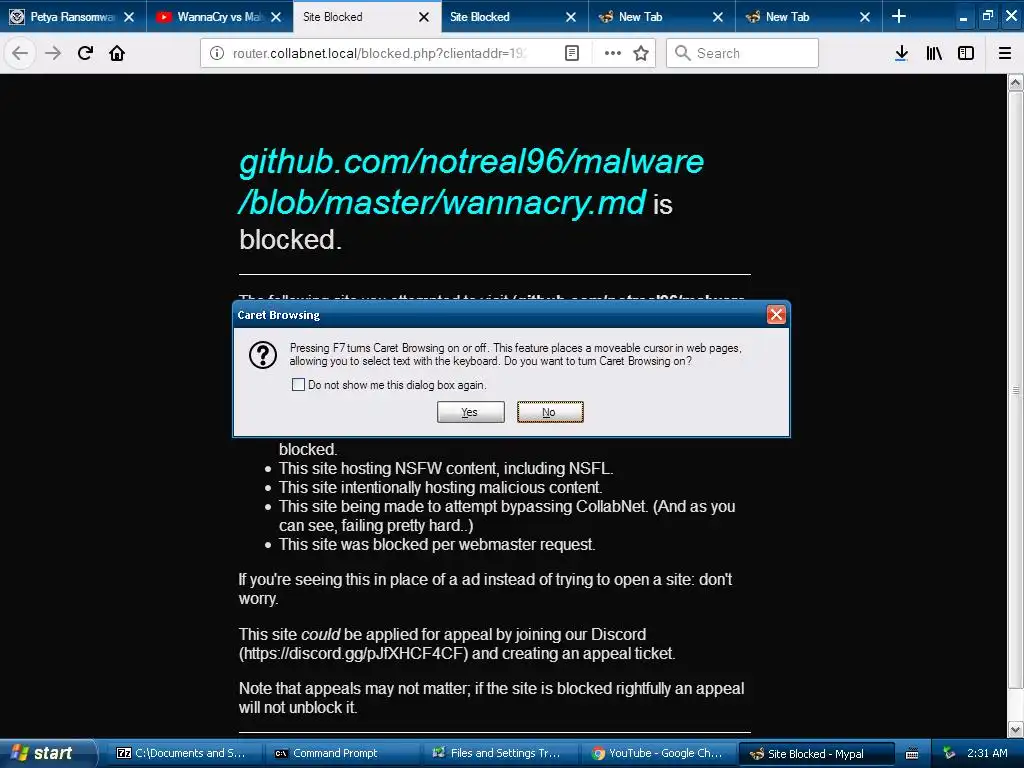The image size is (1024, 768).
Task: Close the Petya Ransomware tab
Action: (129, 17)
